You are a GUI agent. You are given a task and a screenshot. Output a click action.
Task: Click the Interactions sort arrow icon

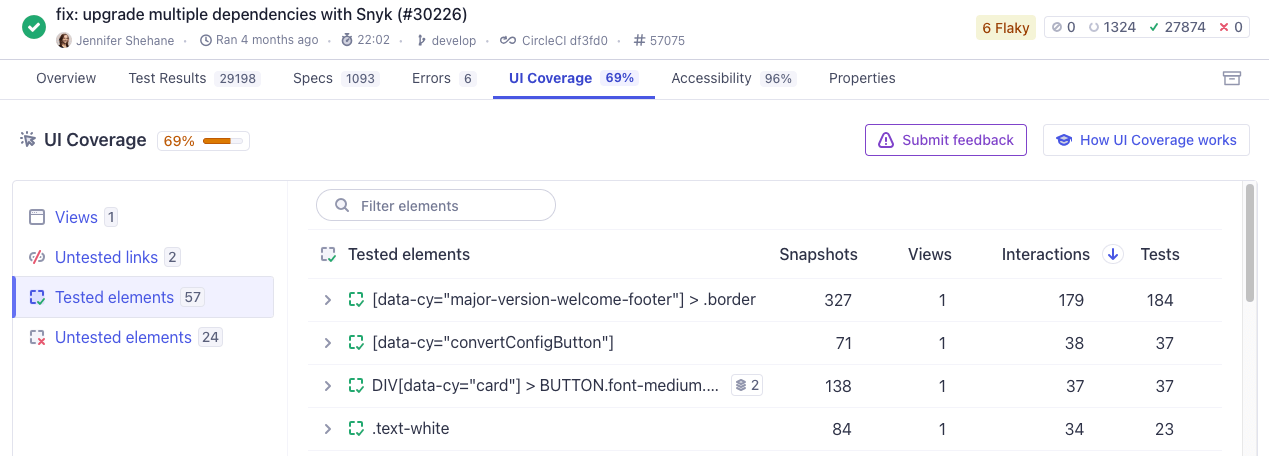[1112, 255]
